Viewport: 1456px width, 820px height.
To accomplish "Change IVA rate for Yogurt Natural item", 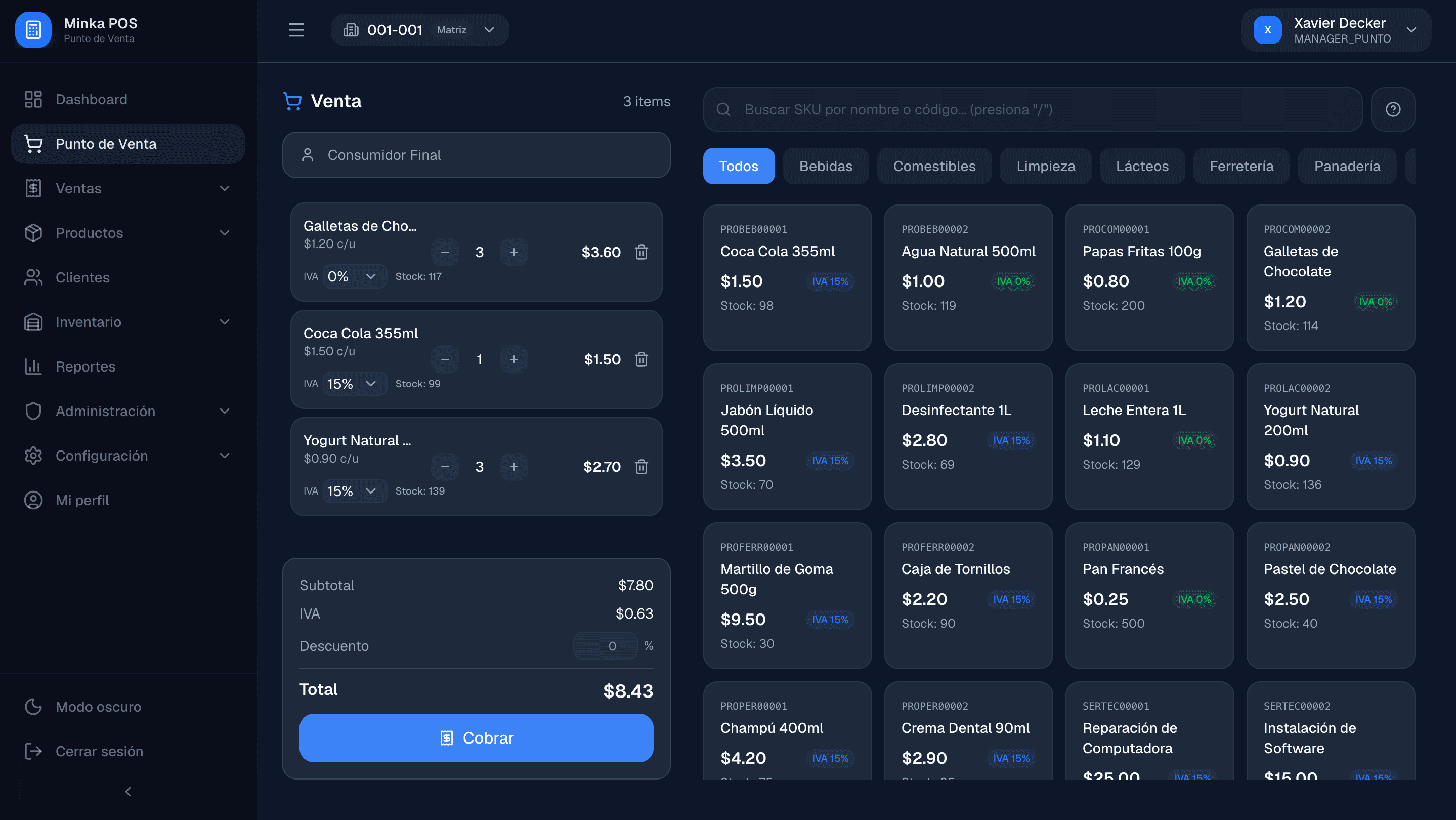I will click(355, 491).
